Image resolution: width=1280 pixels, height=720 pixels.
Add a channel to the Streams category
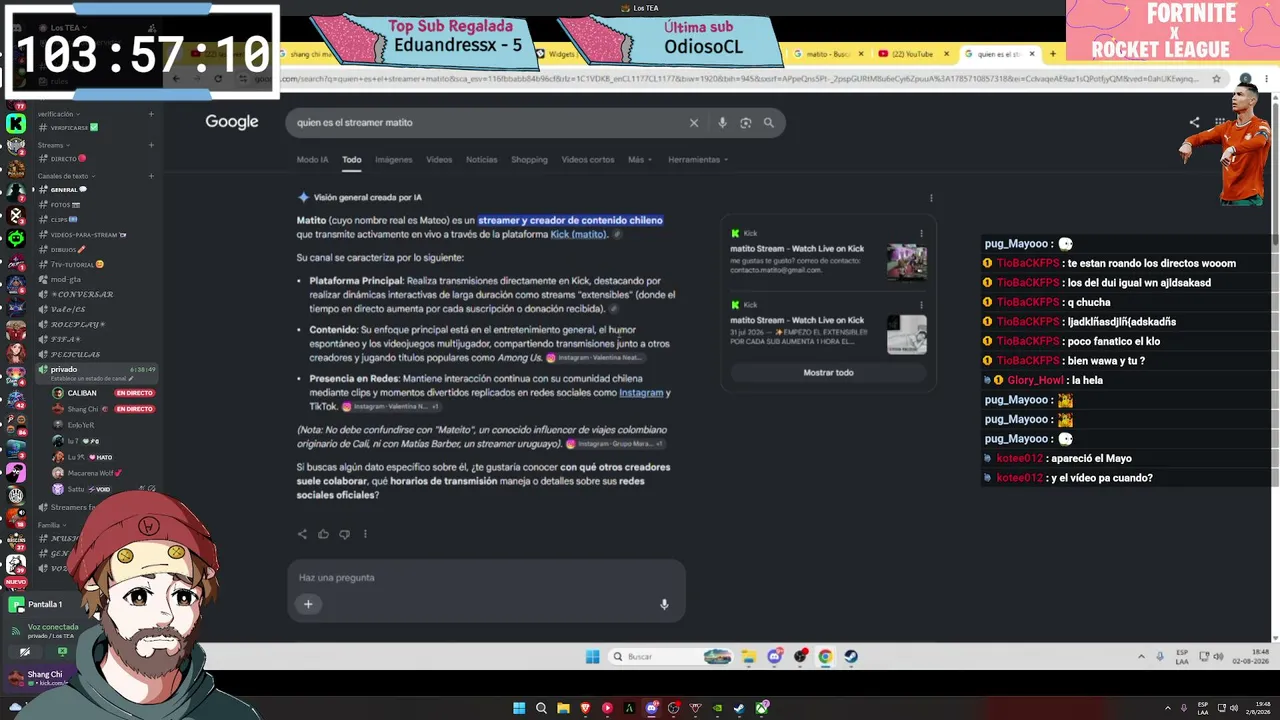pyautogui.click(x=151, y=145)
